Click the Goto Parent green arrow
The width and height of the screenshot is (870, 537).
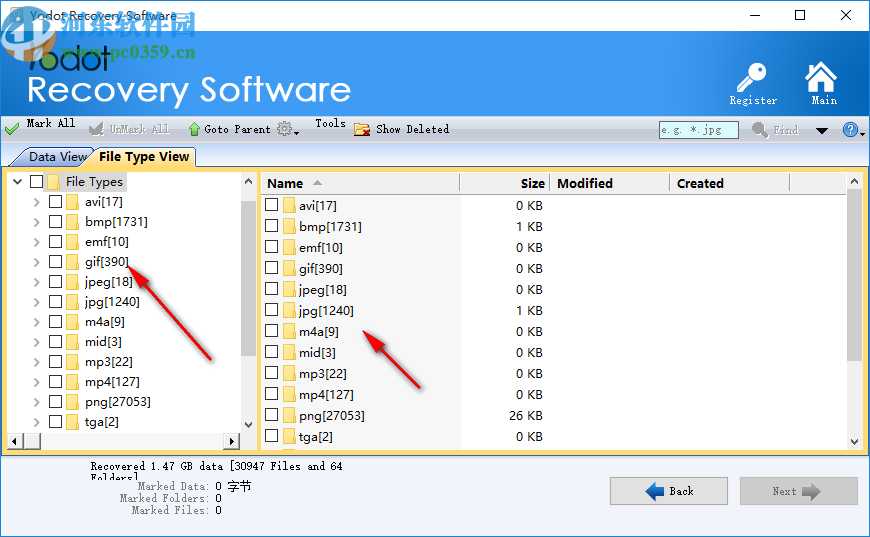[x=194, y=129]
